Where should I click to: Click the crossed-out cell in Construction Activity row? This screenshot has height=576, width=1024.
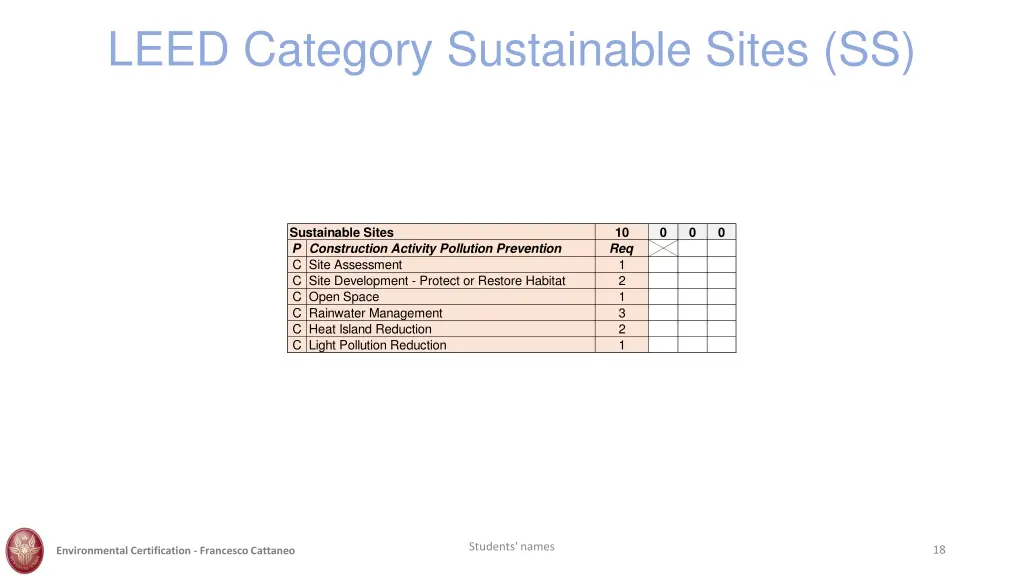(662, 249)
